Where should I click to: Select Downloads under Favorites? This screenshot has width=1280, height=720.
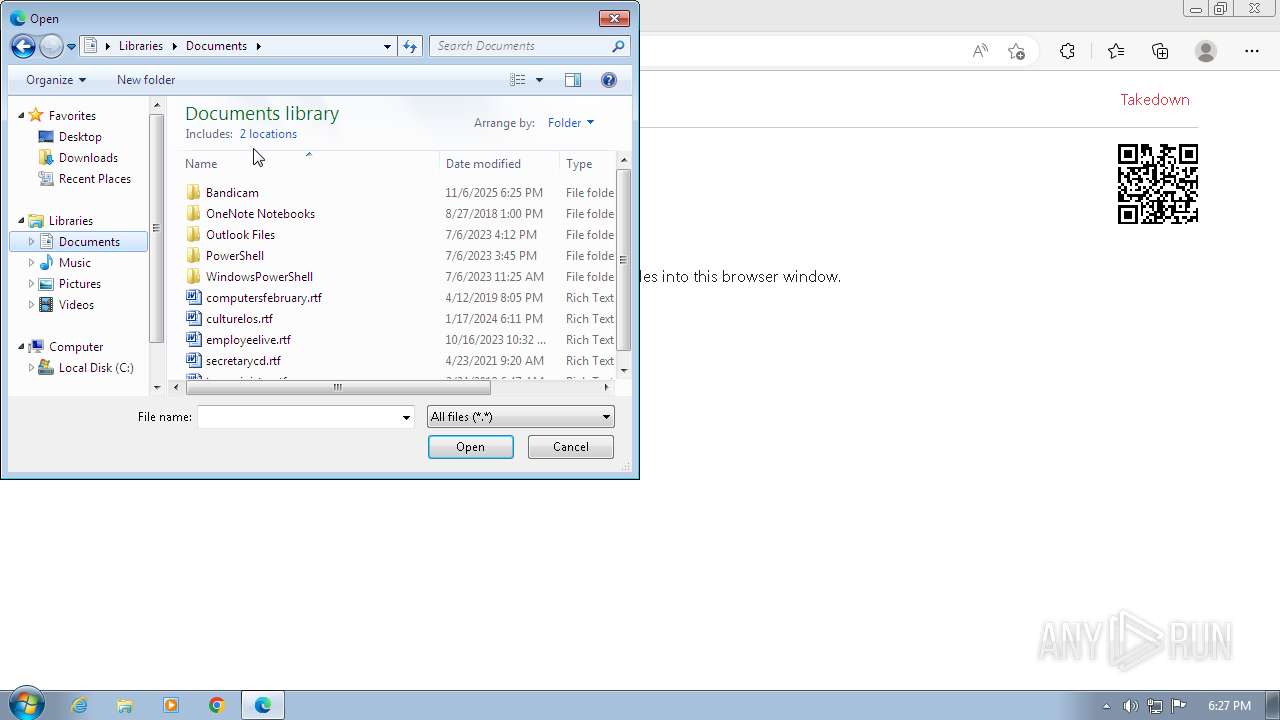point(88,158)
